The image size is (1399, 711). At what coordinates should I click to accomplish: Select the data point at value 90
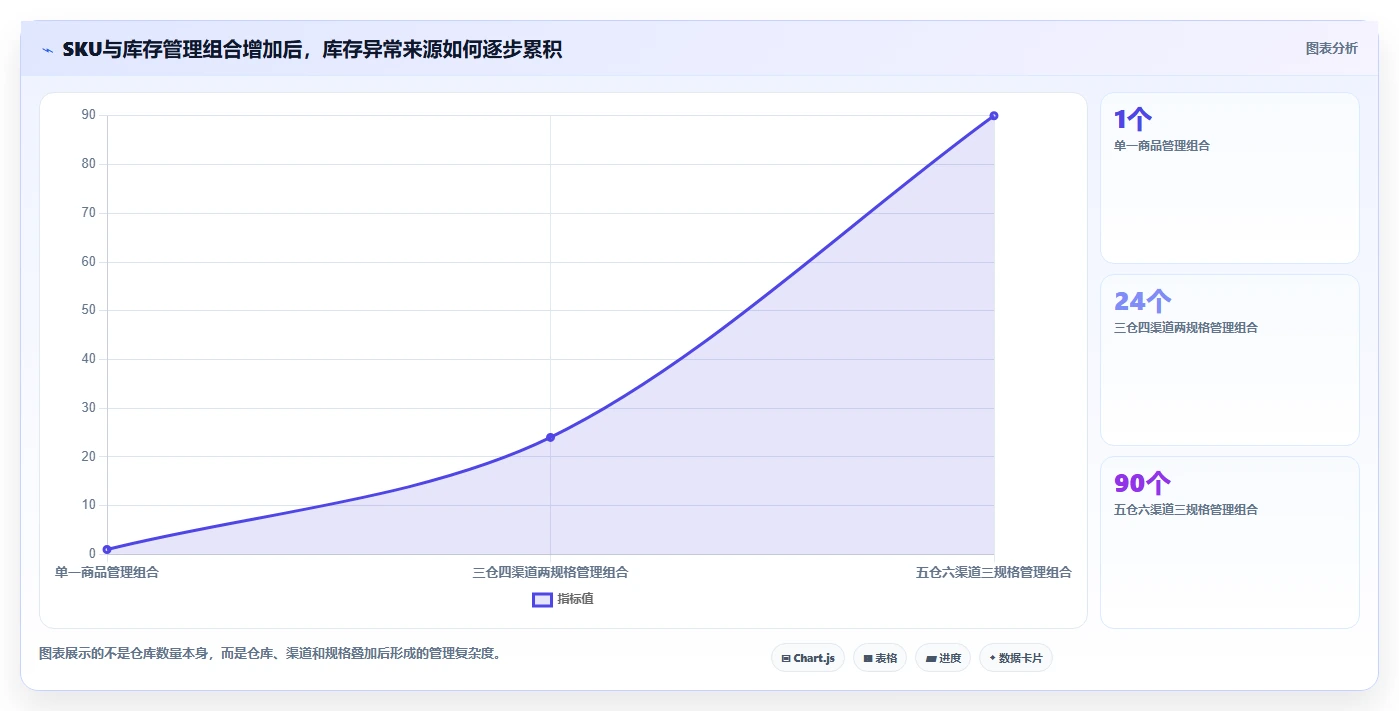pos(993,116)
